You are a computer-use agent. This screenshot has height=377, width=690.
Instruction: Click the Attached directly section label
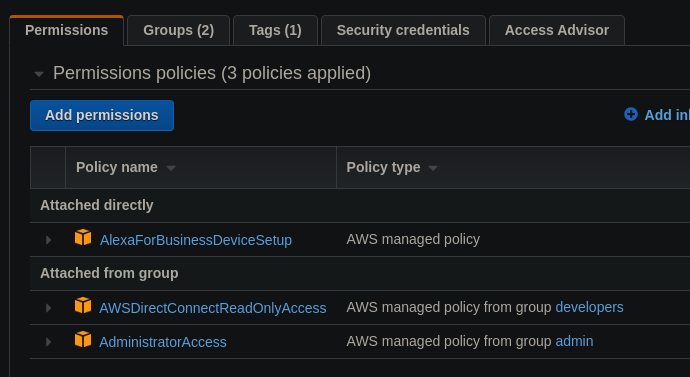pos(96,205)
